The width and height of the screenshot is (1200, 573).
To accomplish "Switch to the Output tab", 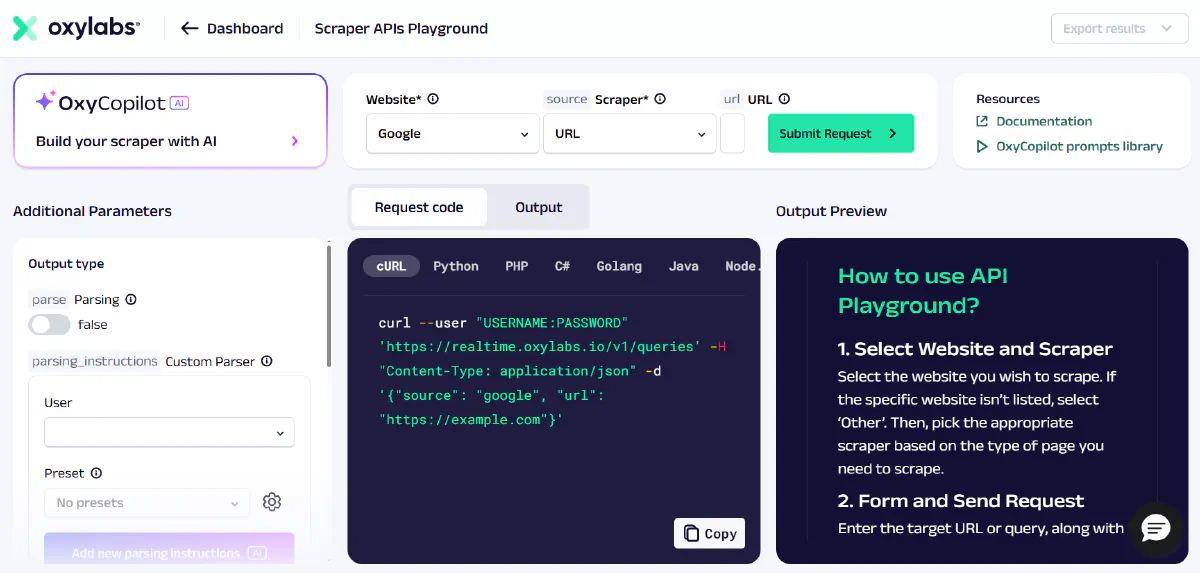I will (538, 207).
